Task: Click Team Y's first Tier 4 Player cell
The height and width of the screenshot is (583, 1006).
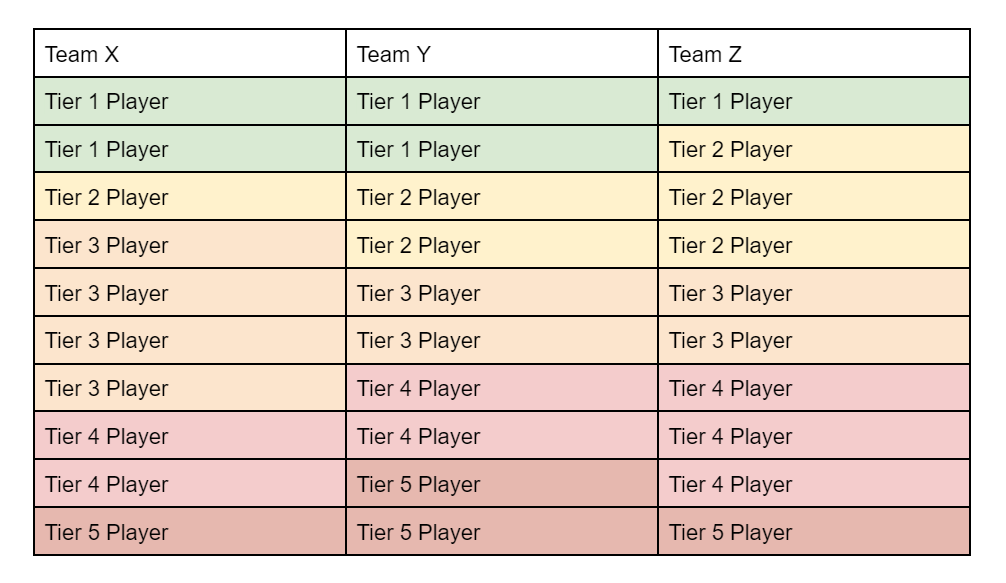Action: [x=502, y=388]
